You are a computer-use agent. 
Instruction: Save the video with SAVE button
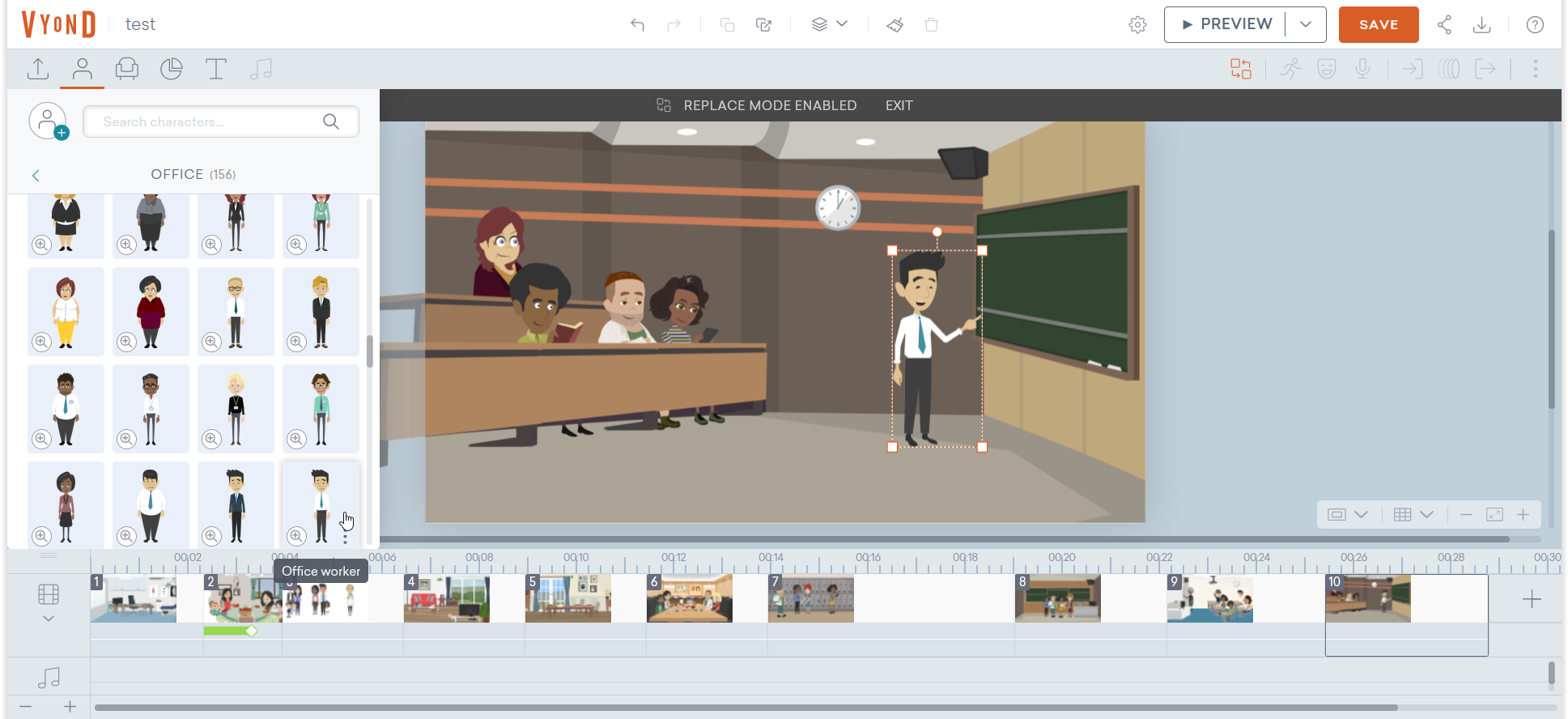coord(1378,24)
